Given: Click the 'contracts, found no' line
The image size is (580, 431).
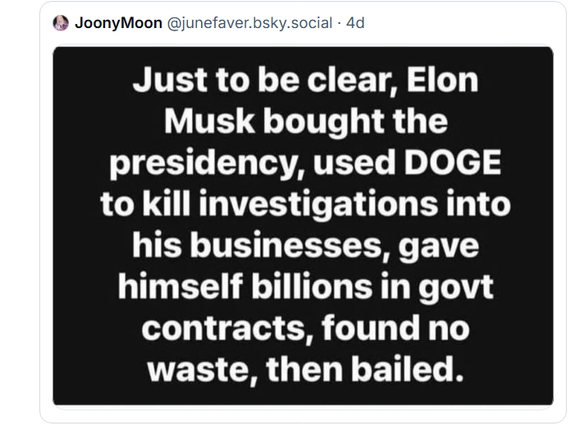Looking at the screenshot, I should click(x=306, y=328).
